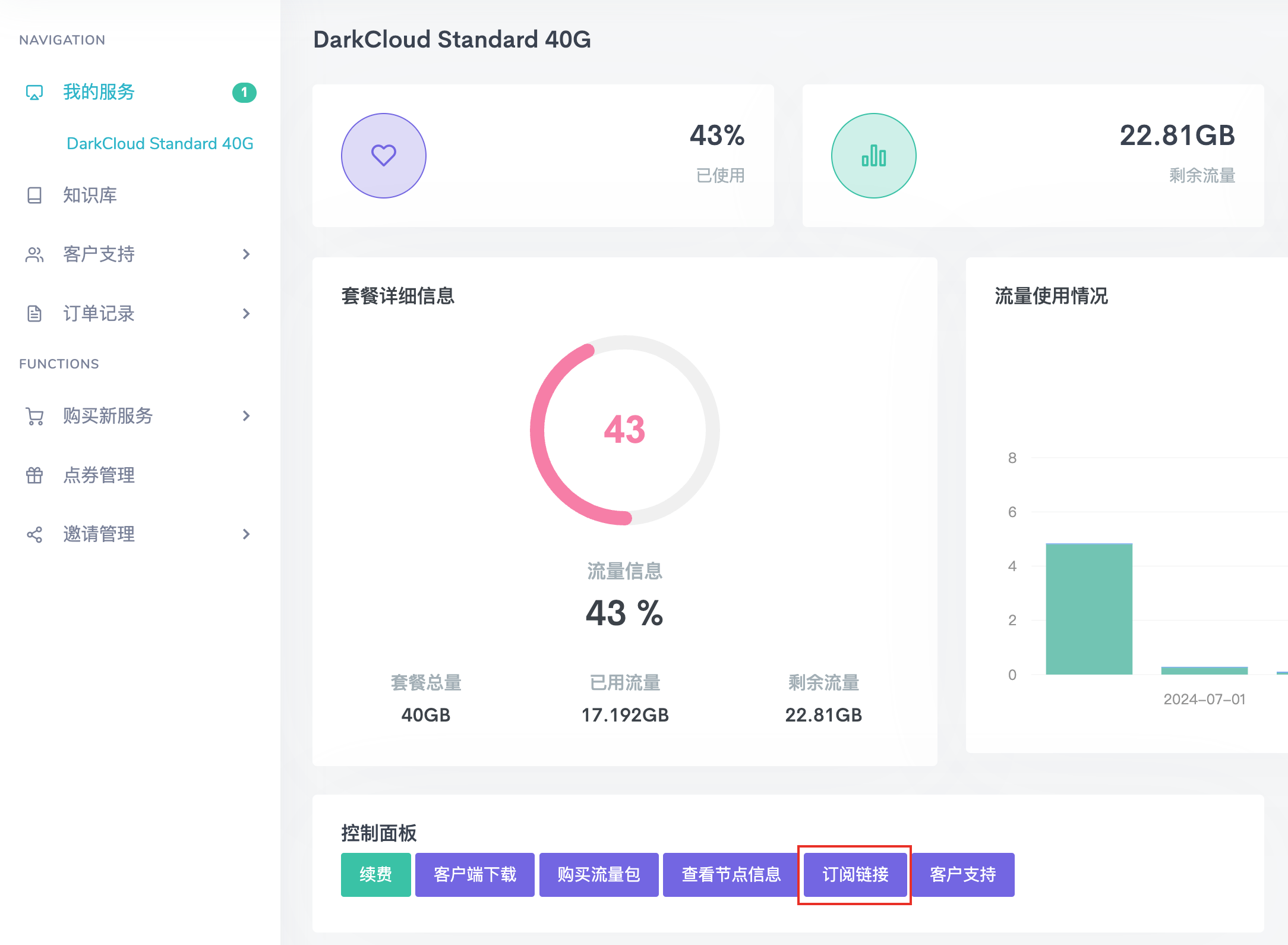This screenshot has height=945, width=1288.
Task: Click the shopping cart icon
Action: (x=34, y=416)
